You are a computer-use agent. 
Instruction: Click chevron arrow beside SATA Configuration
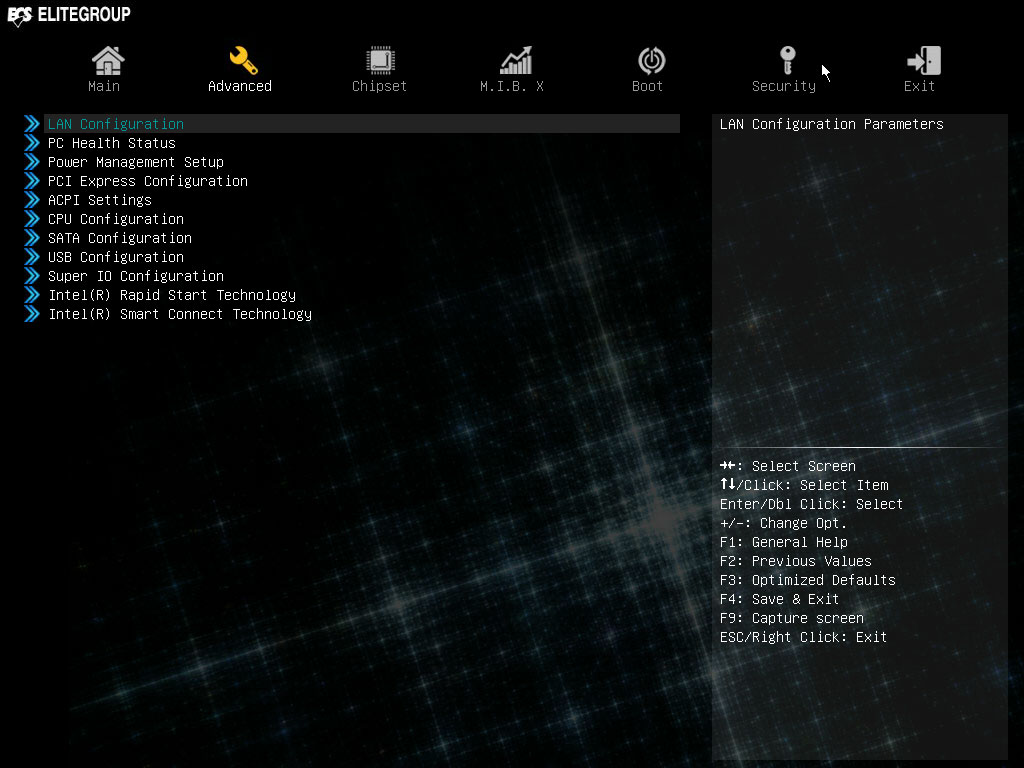[x=31, y=237]
